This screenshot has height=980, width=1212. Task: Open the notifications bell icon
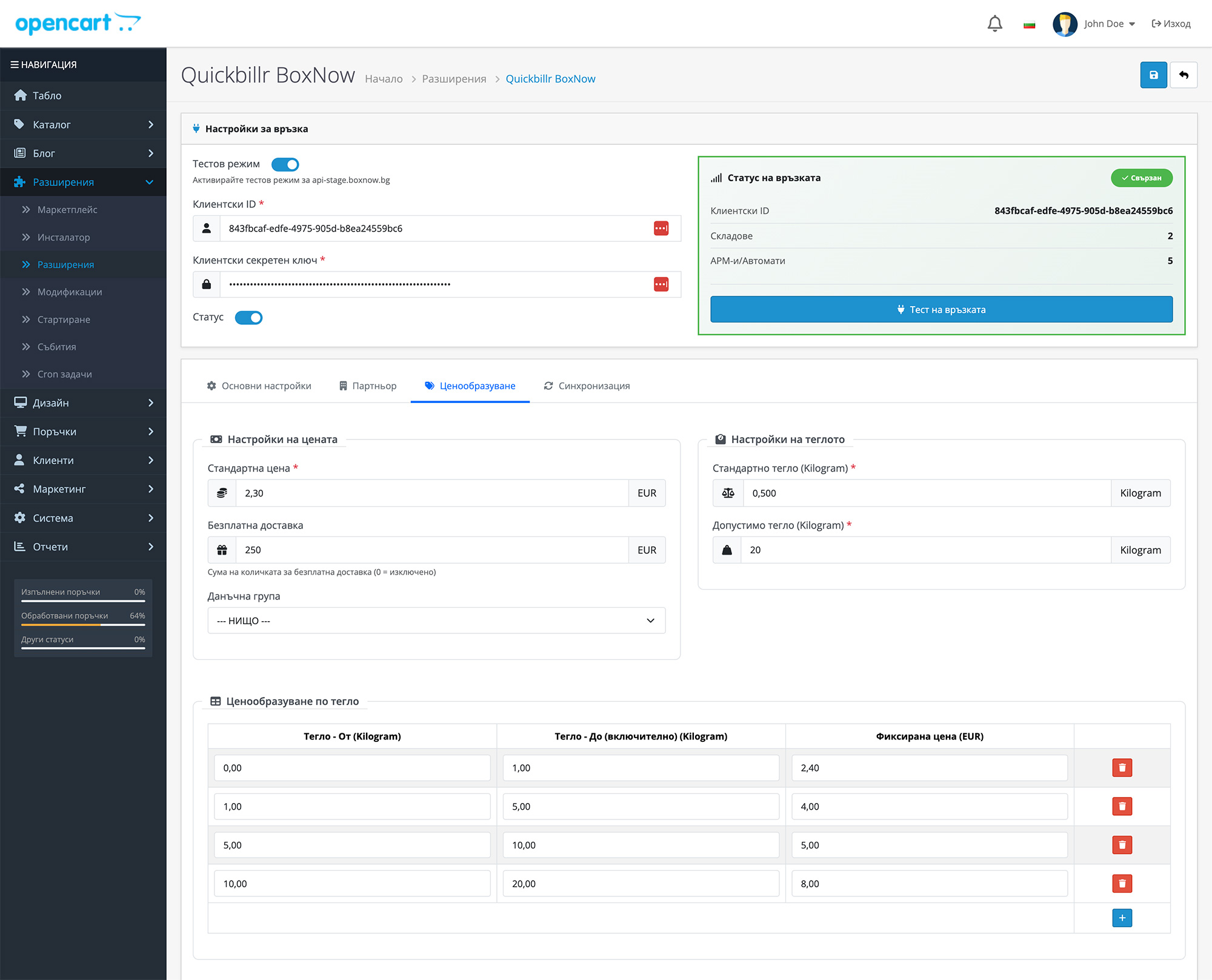point(994,24)
